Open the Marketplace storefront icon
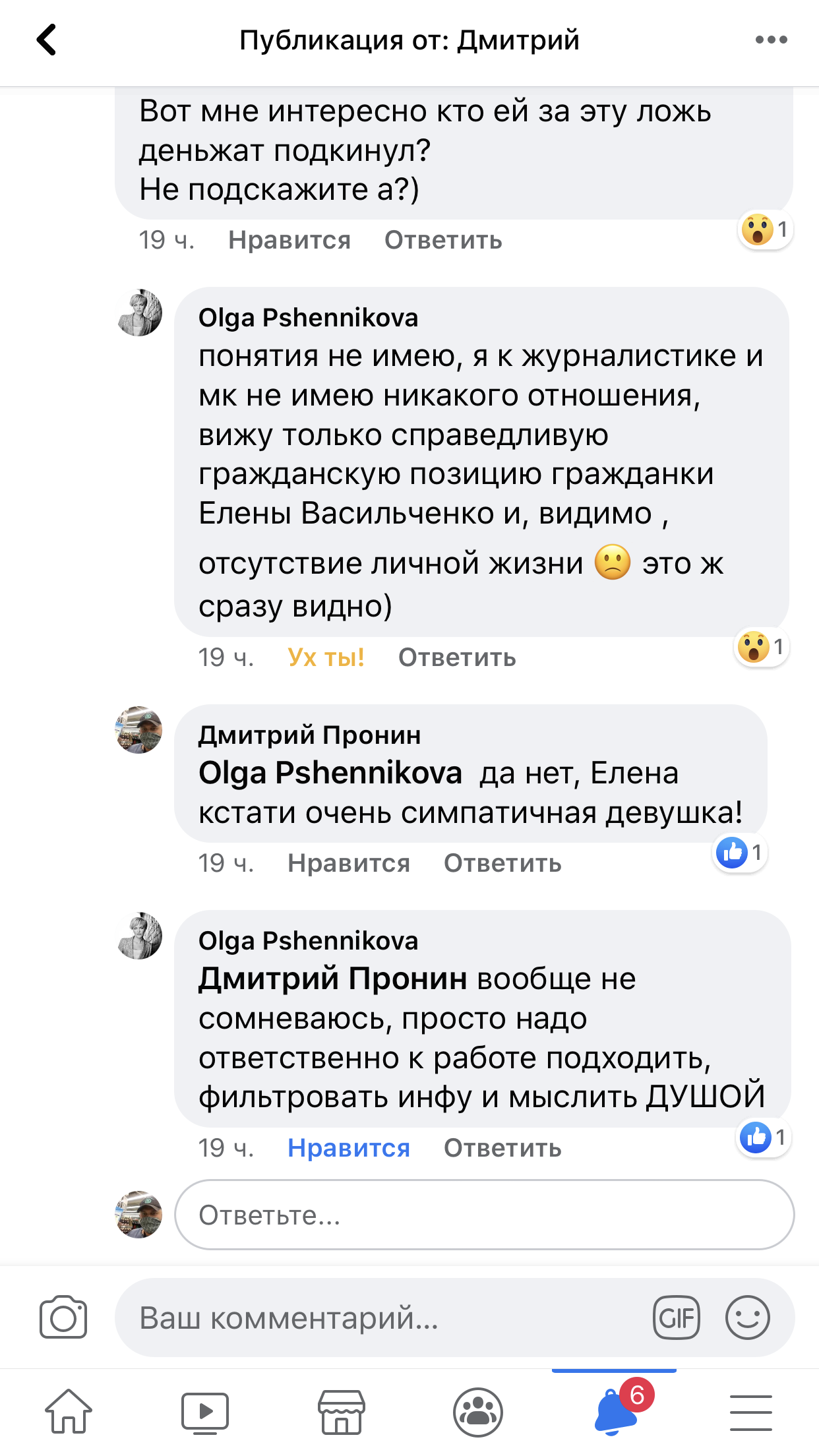 (342, 1412)
